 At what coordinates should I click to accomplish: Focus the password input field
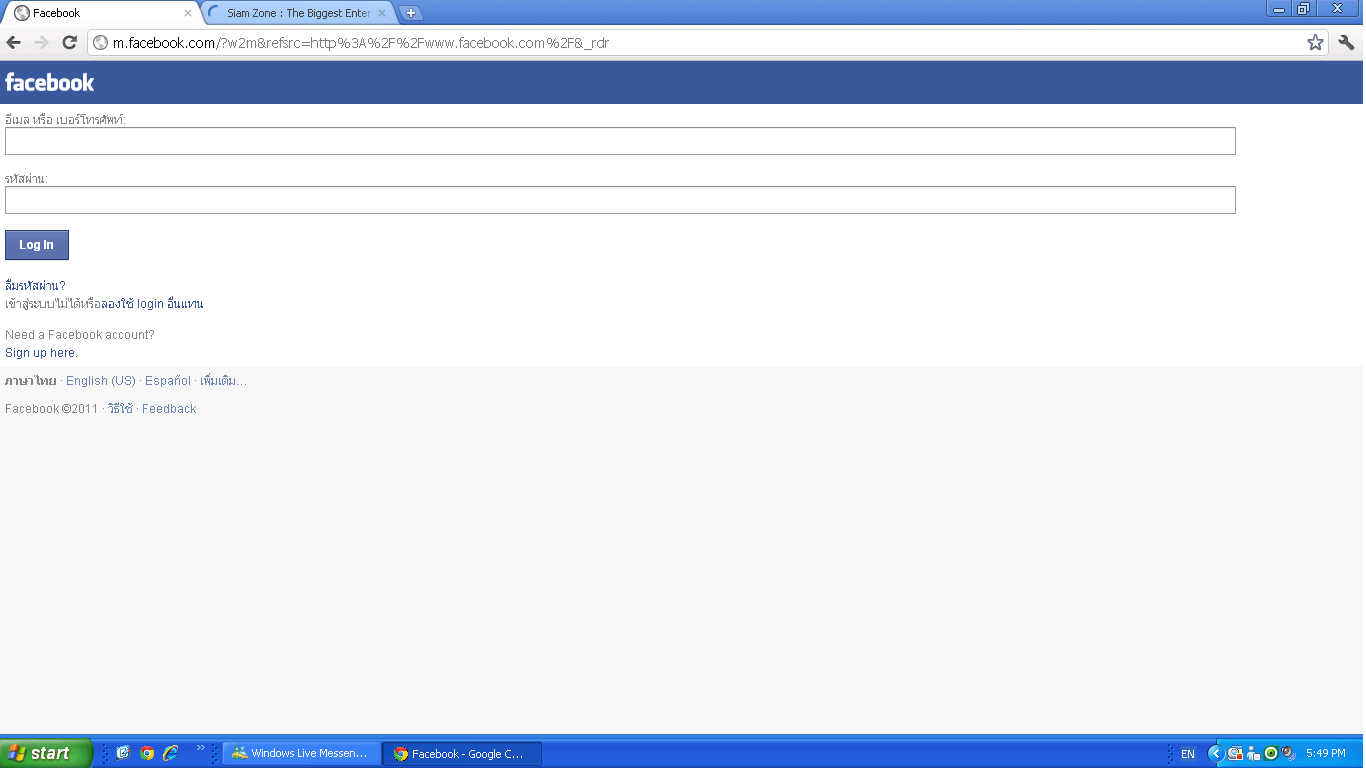(x=620, y=200)
